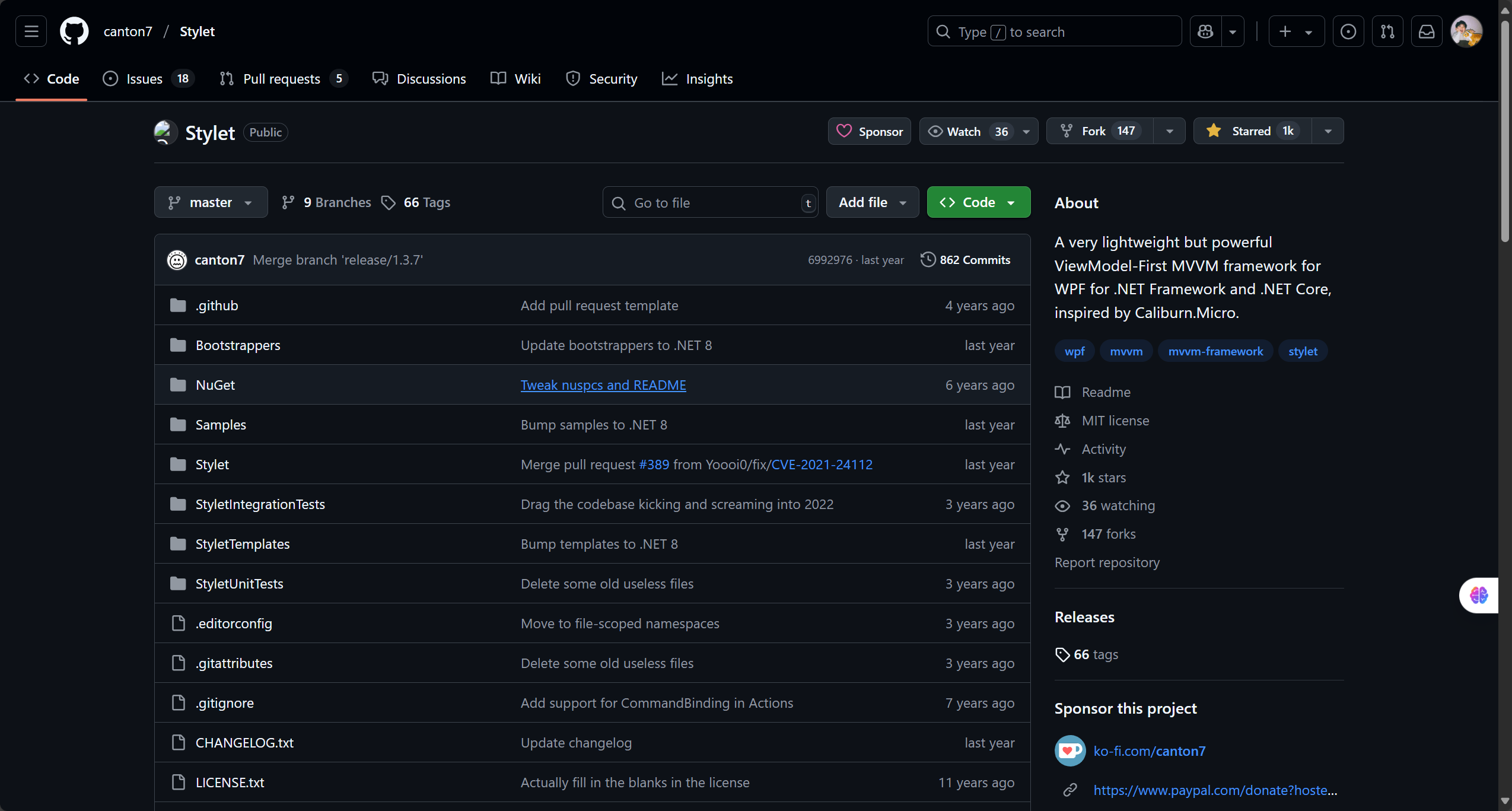Open the commit history via 862 Commits
The image size is (1512, 811).
[x=966, y=260]
